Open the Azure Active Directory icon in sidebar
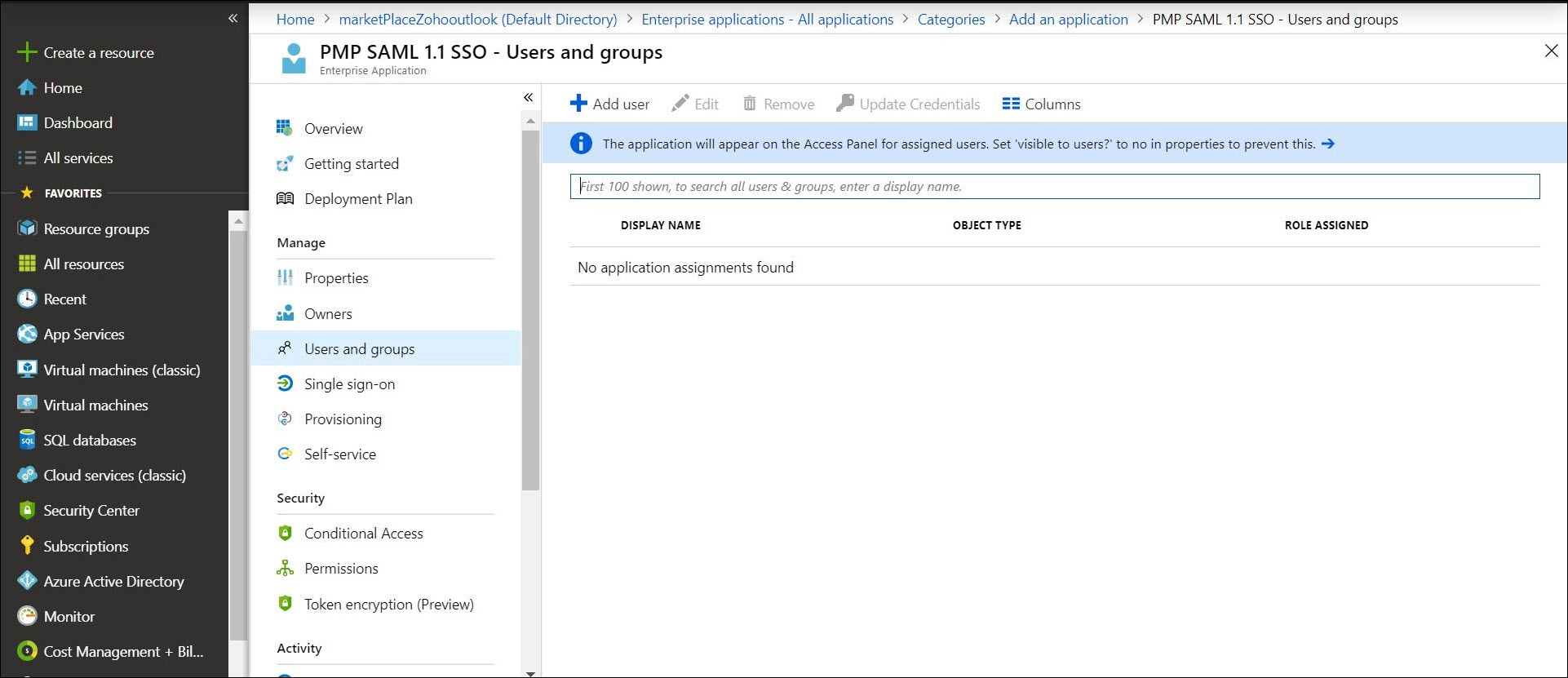 tap(27, 581)
